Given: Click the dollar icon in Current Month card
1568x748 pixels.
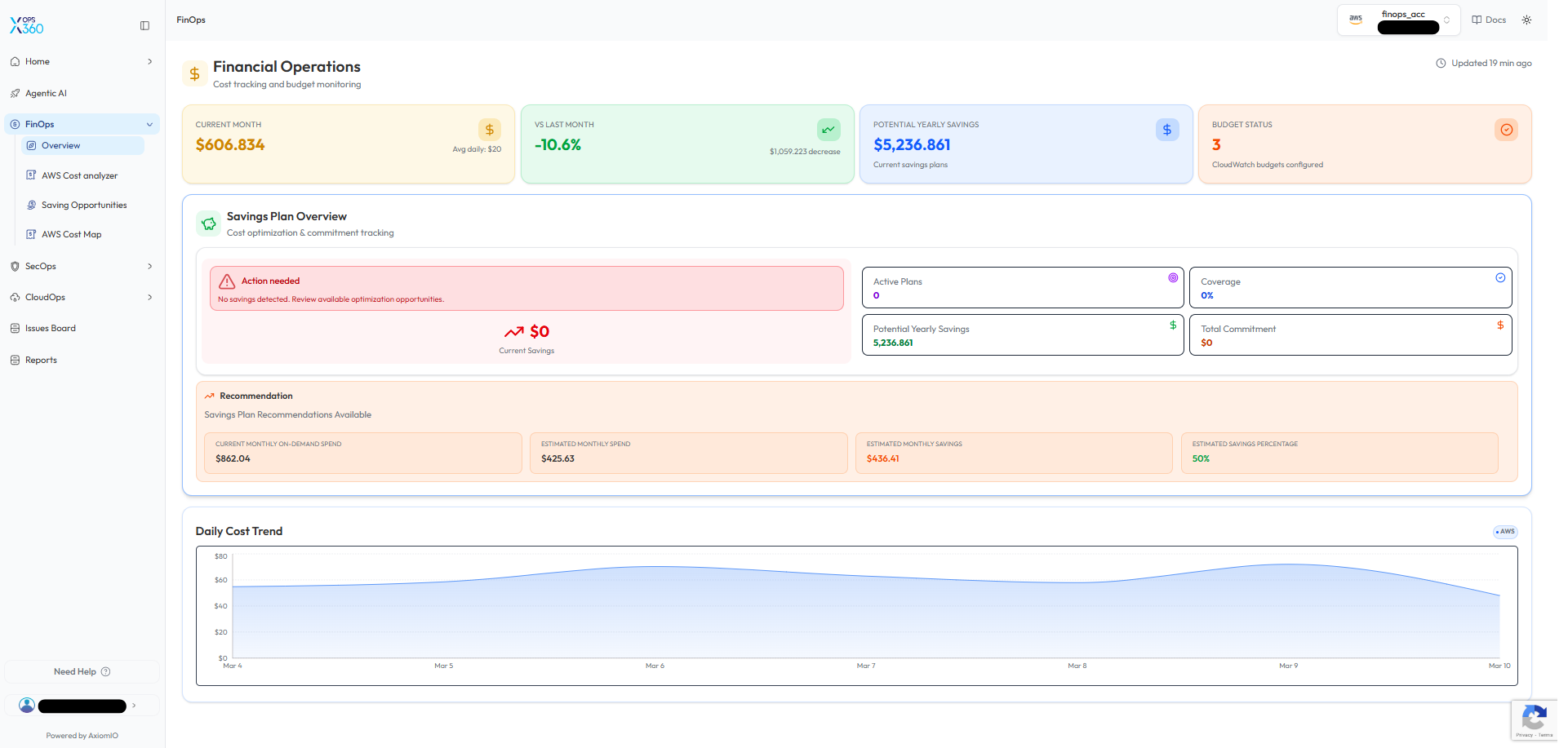Looking at the screenshot, I should (490, 130).
